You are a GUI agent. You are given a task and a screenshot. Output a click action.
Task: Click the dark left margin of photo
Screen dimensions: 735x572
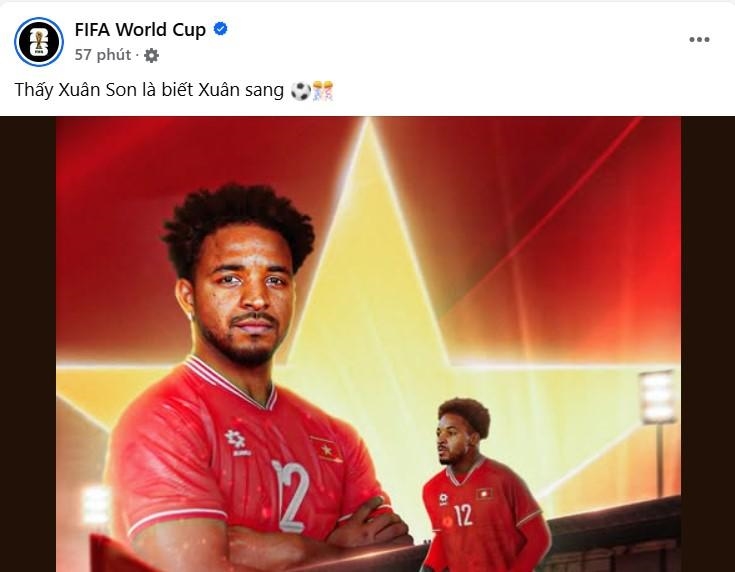(28, 344)
